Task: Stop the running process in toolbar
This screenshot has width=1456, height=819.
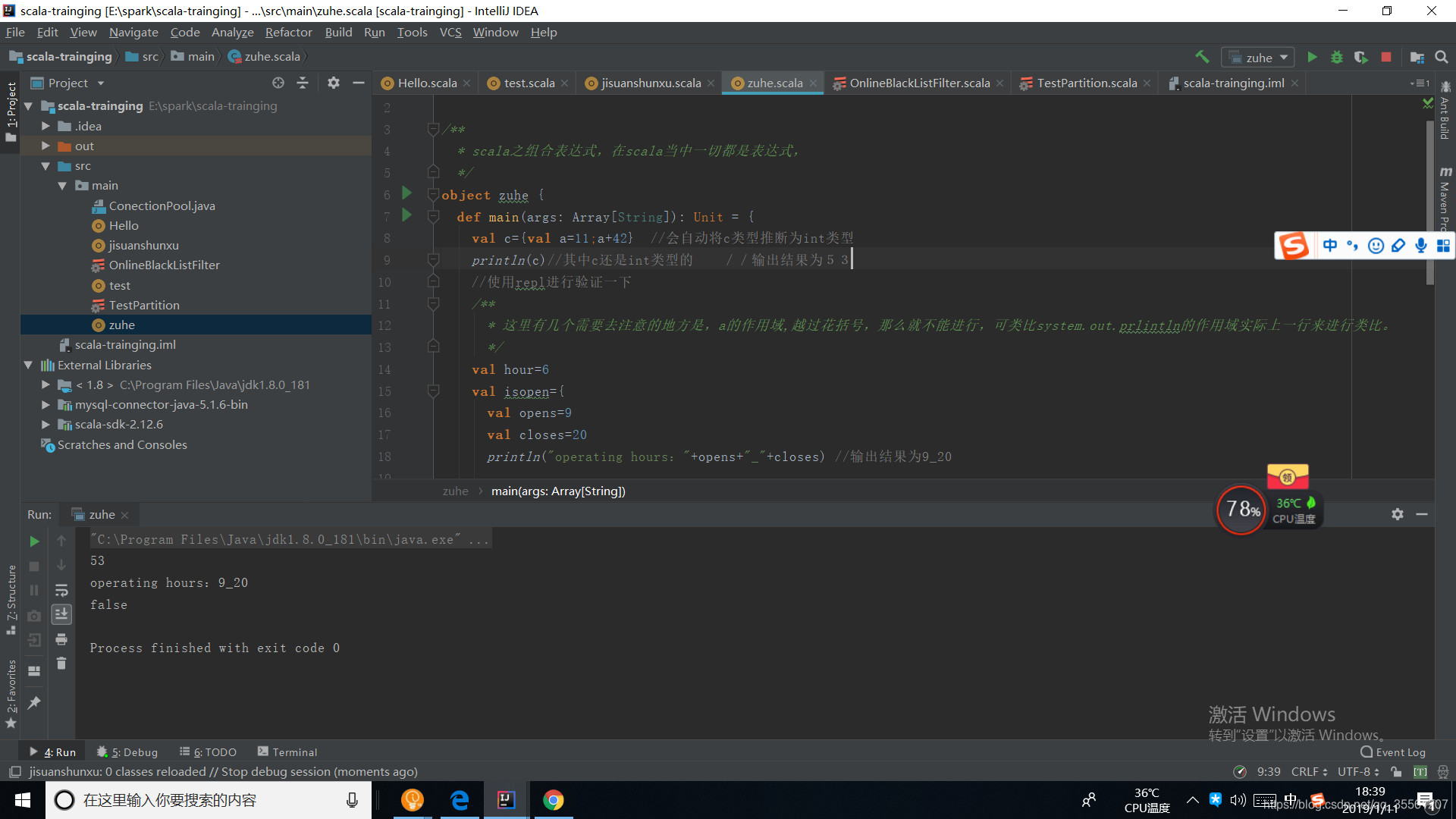Action: pos(1386,57)
